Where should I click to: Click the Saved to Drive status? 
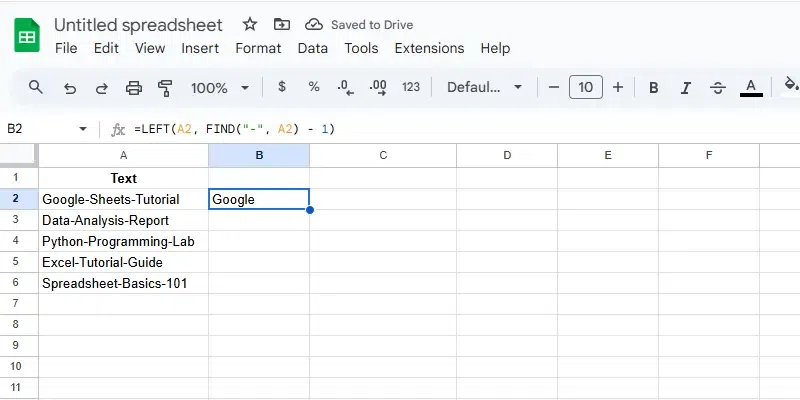359,24
